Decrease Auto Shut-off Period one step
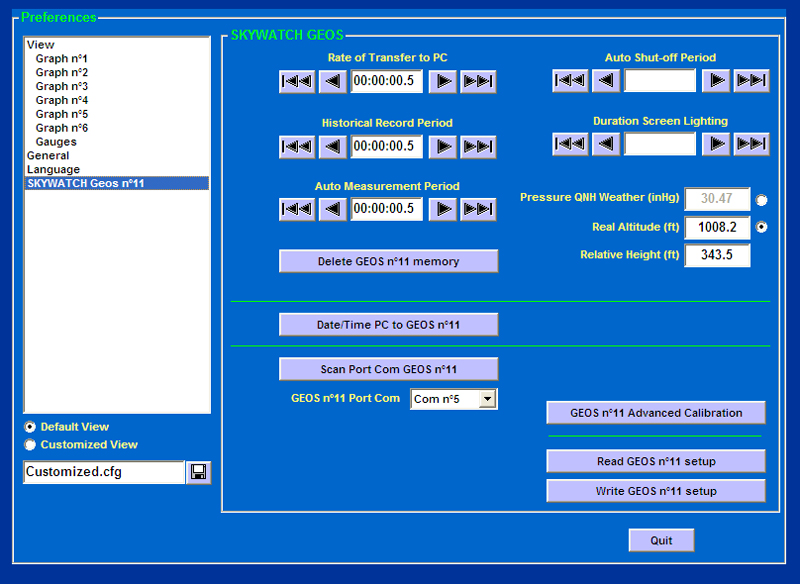The height and width of the screenshot is (584, 800). coord(606,81)
